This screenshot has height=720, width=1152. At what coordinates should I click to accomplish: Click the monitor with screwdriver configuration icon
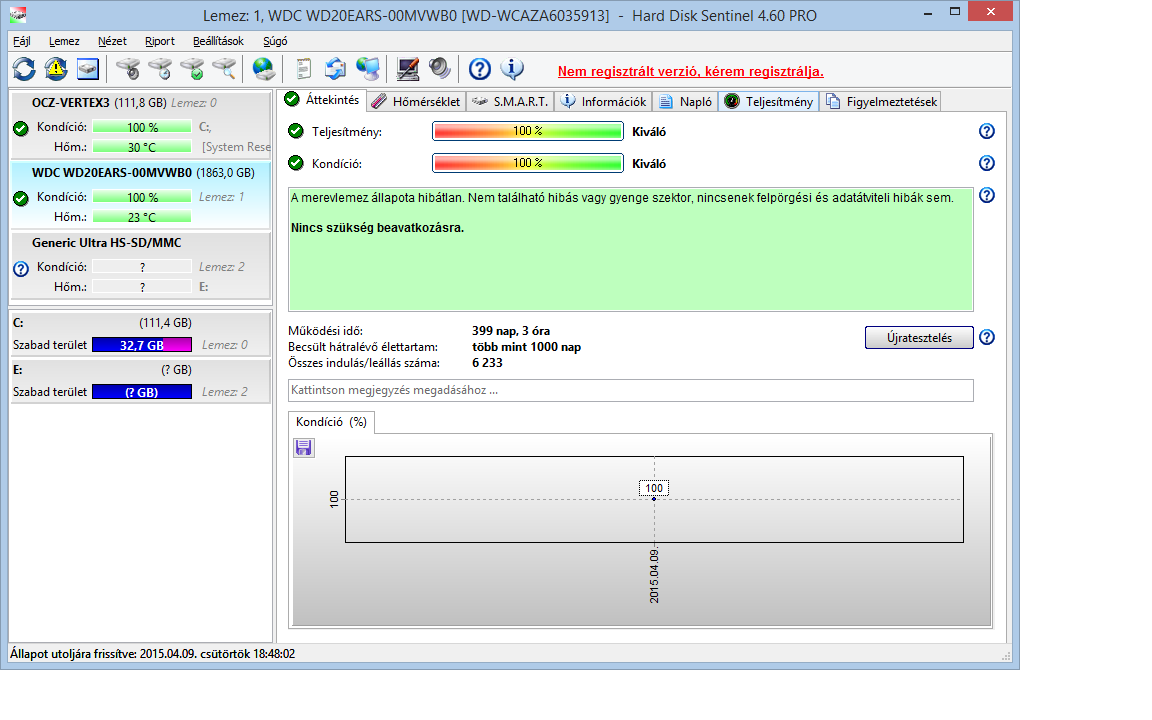click(408, 69)
